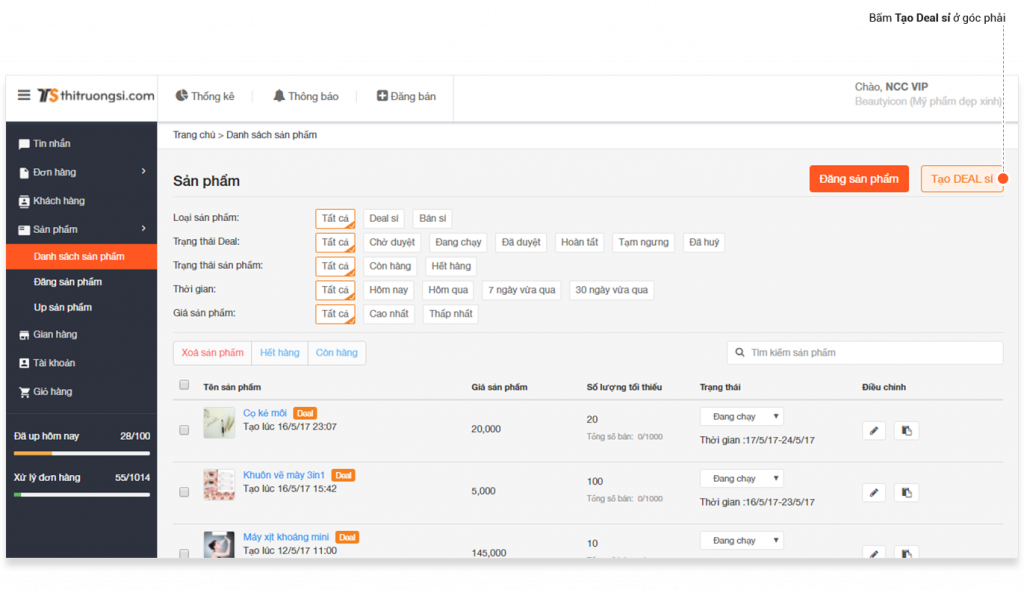Filter deal status Đang chạy
This screenshot has width=1024, height=590.
point(458,242)
